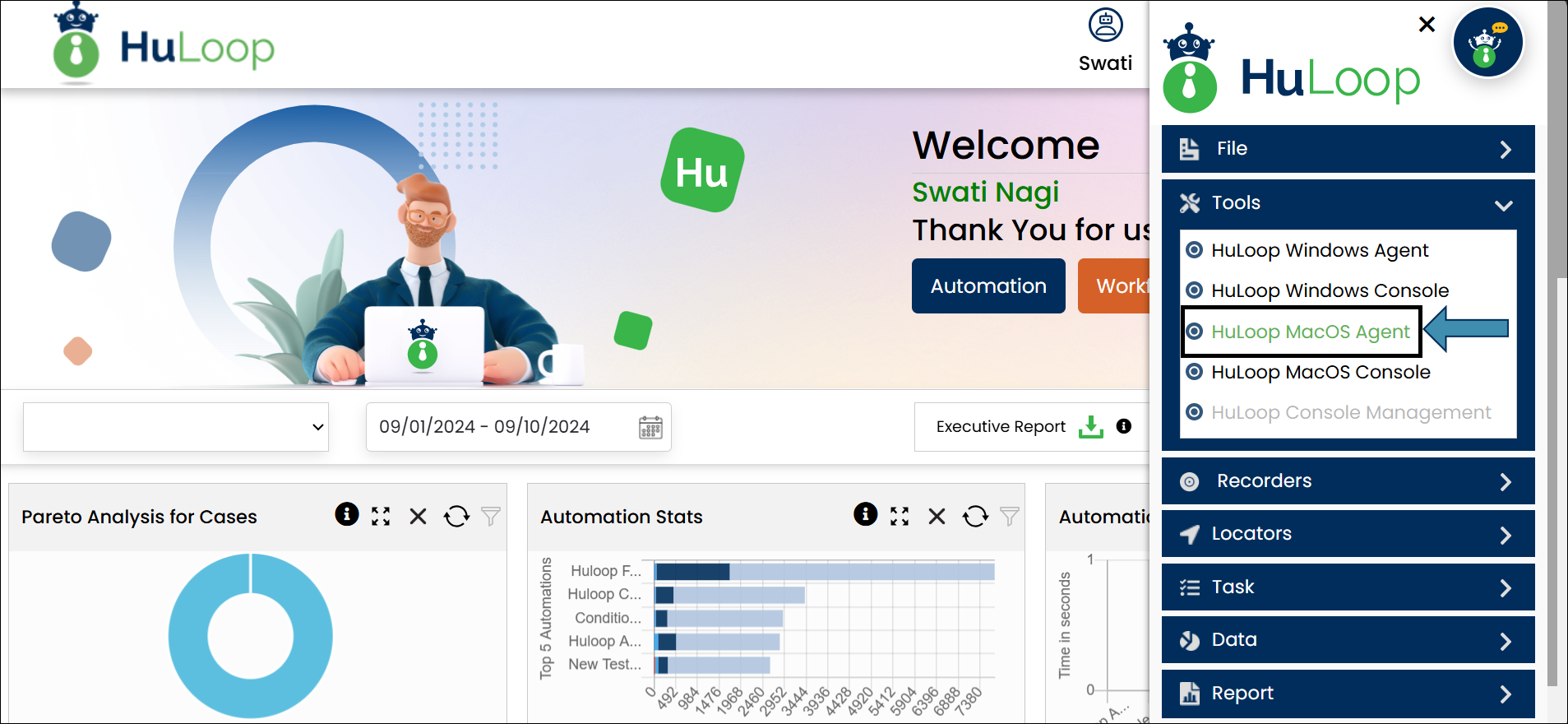Select HuLoop Windows Console link

pos(1329,290)
